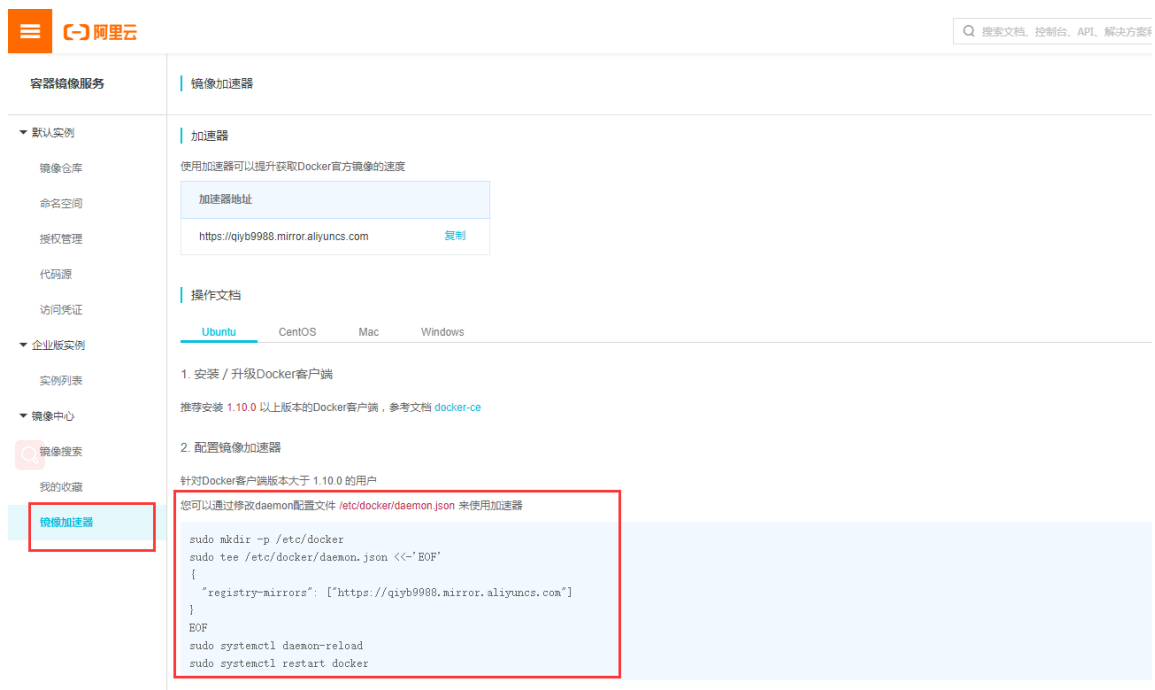The height and width of the screenshot is (690, 1155).
Task: Click the 'sudo mkdir -p /etc/docker' line
Action: coord(267,540)
